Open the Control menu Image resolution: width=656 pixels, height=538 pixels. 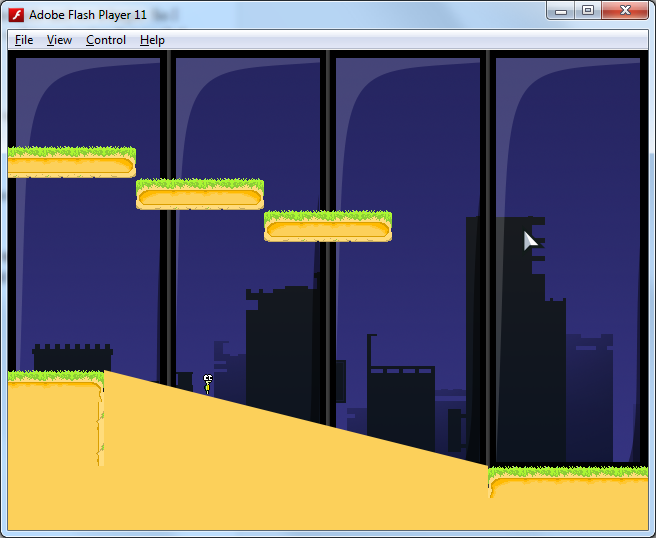(105, 40)
